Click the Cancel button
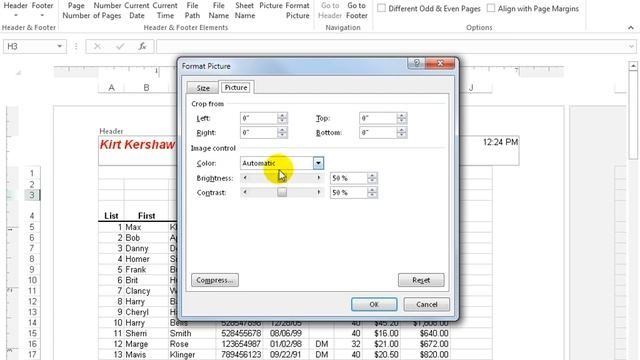The height and width of the screenshot is (360, 640). pos(427,304)
